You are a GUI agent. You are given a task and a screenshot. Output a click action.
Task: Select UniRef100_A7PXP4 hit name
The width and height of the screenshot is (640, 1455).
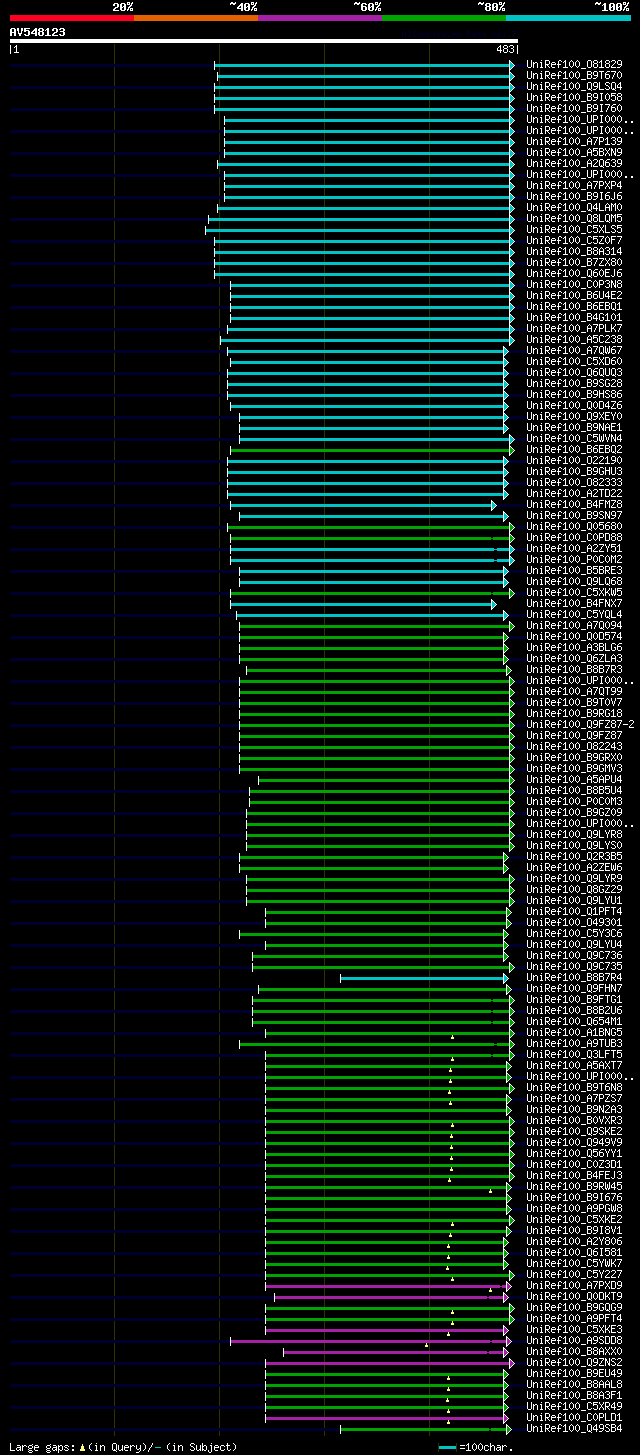click(574, 185)
